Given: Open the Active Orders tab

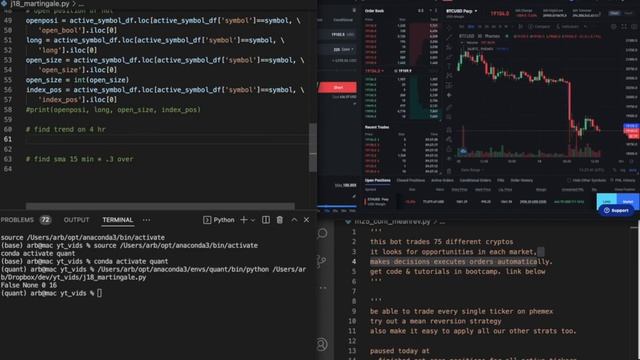Looking at the screenshot, I should coord(442,180).
